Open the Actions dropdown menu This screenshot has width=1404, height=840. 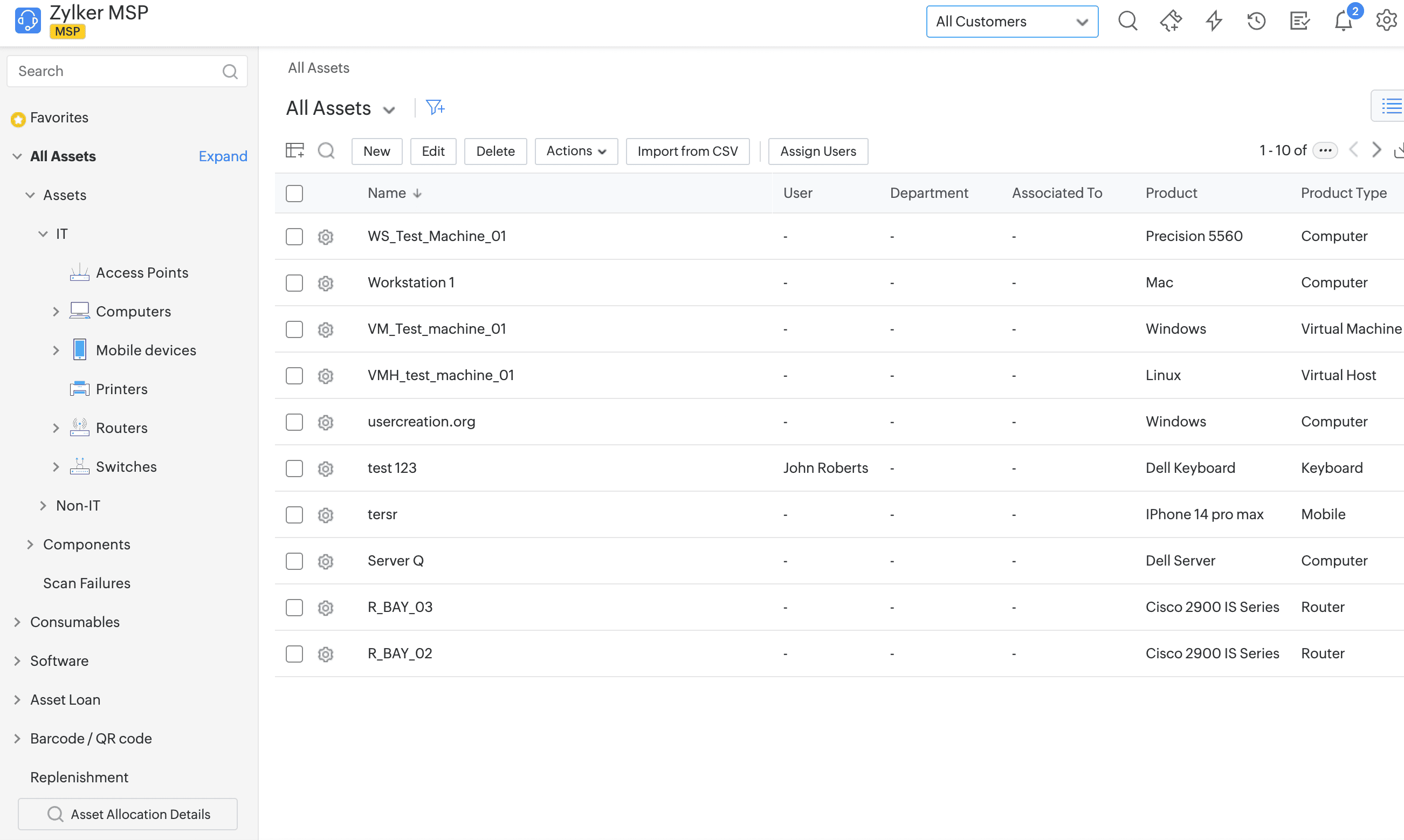click(x=575, y=151)
